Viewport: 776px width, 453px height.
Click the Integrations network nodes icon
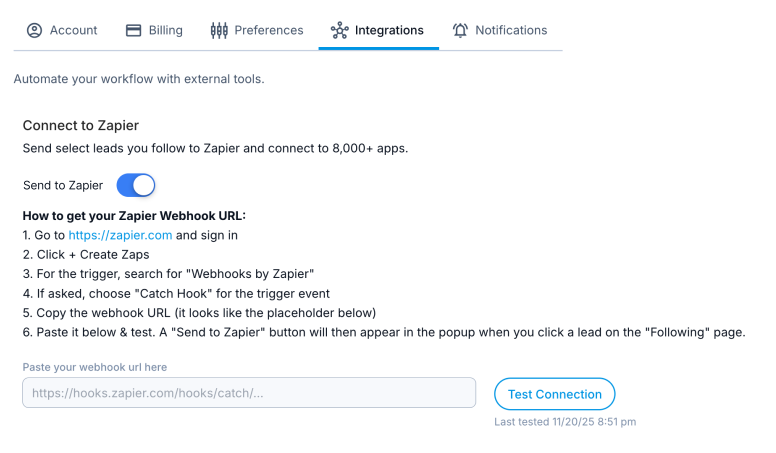pyautogui.click(x=340, y=30)
